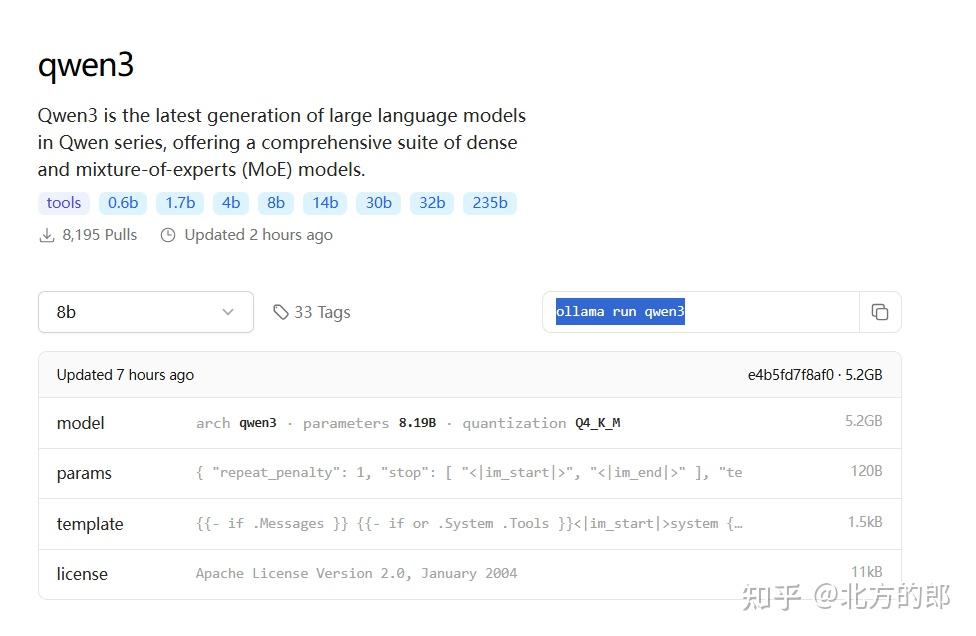Select the tools tag
The height and width of the screenshot is (636, 976).
pos(64,203)
